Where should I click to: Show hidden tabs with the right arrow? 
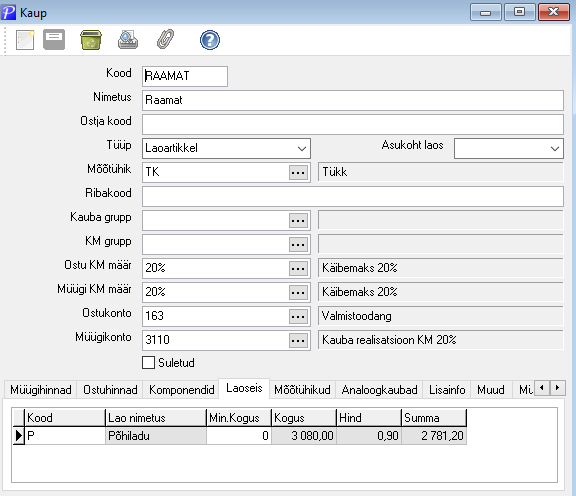pyautogui.click(x=558, y=388)
